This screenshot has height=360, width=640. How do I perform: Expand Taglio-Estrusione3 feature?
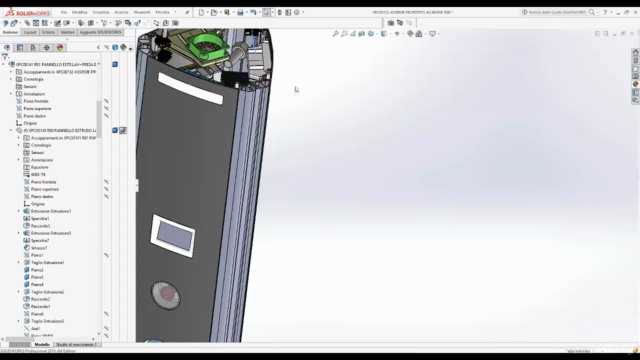pos(18,321)
